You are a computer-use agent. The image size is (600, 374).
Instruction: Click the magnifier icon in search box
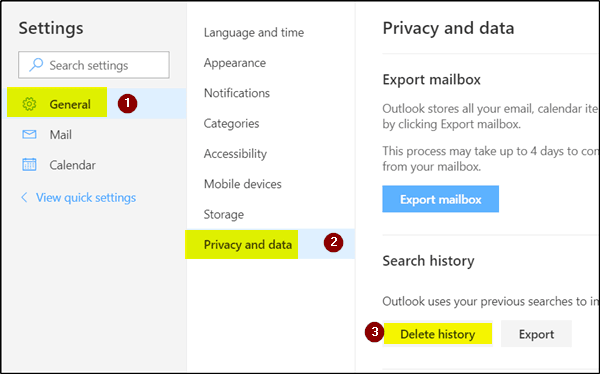click(36, 65)
